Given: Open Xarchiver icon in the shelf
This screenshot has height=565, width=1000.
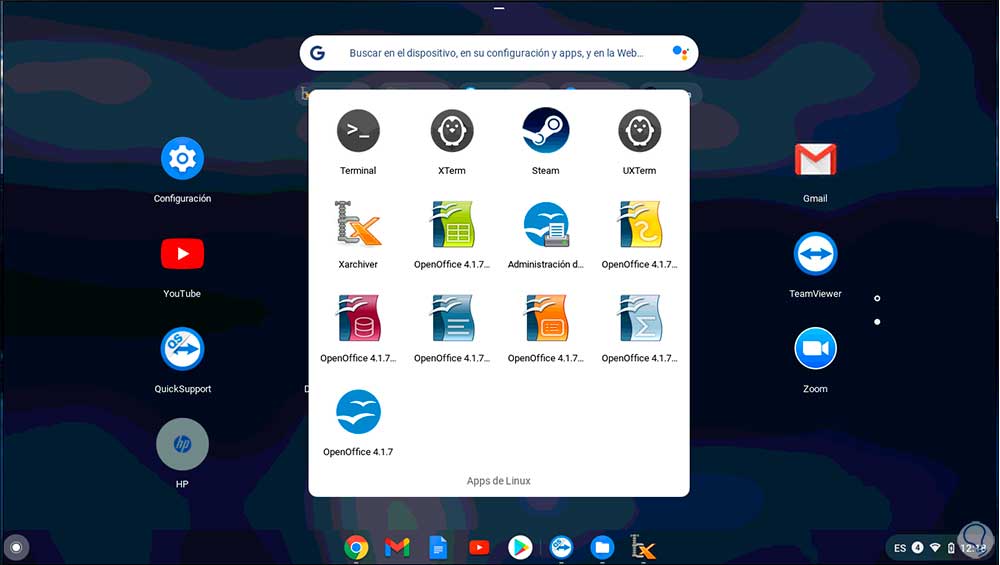Looking at the screenshot, I should click(643, 547).
